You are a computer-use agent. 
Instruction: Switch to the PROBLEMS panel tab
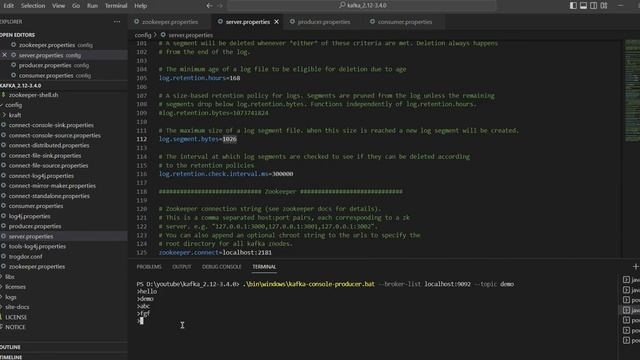[x=149, y=267]
